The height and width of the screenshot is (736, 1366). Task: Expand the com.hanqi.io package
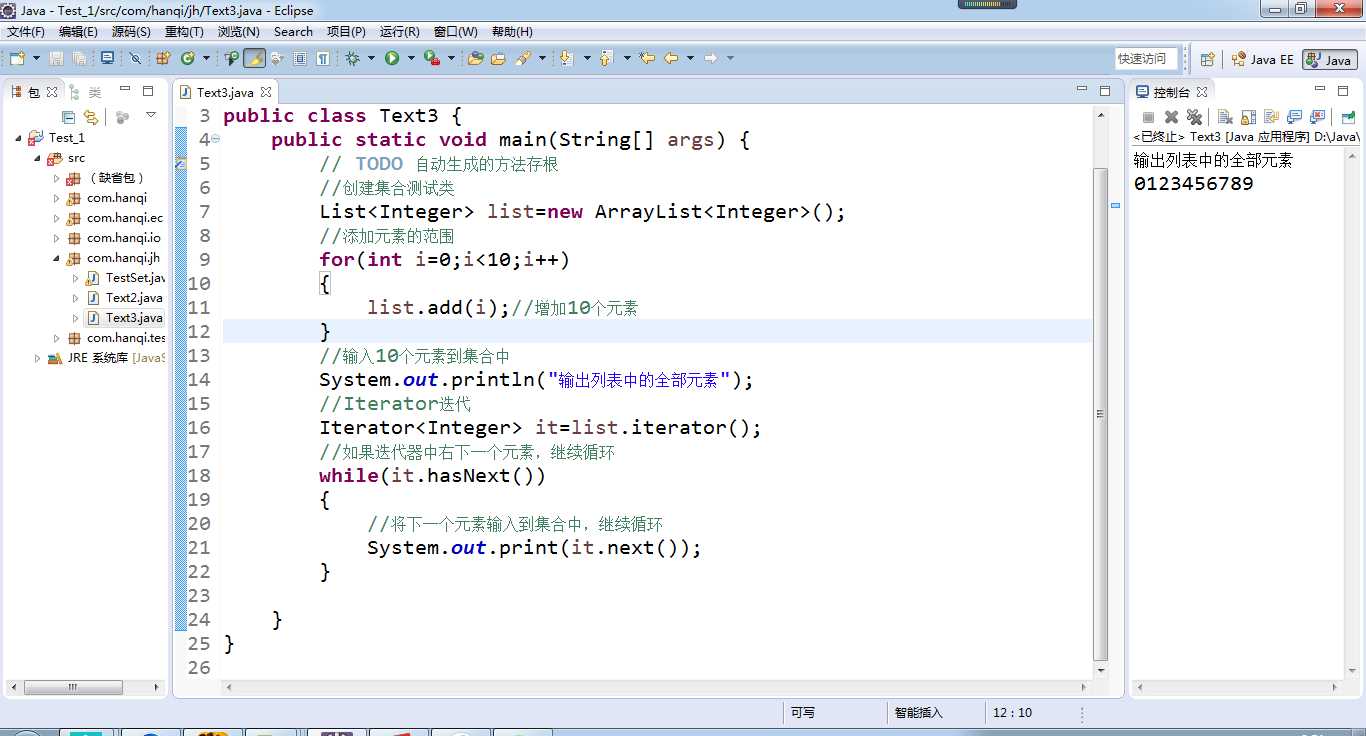(57, 238)
